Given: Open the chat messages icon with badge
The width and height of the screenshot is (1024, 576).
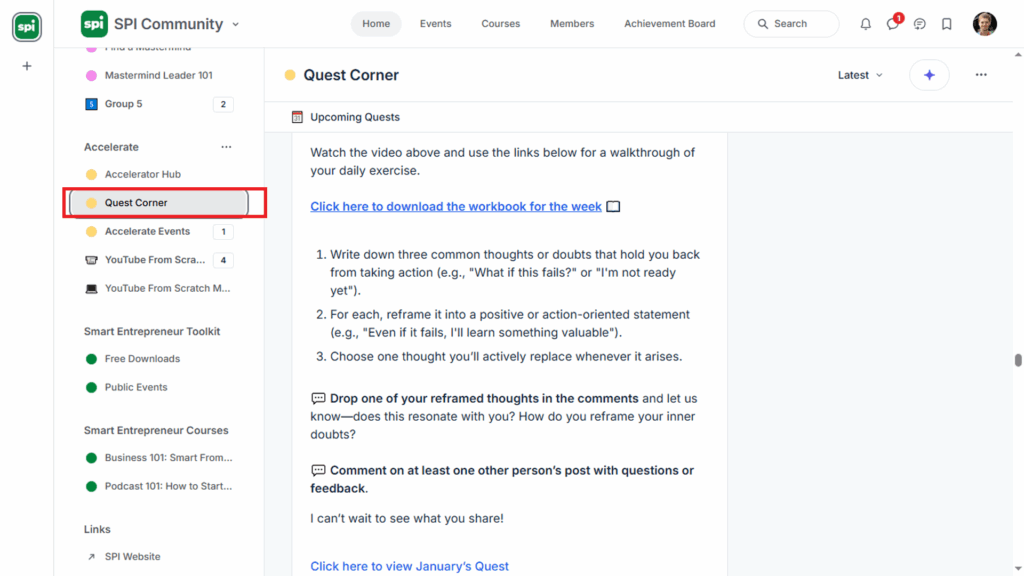Looking at the screenshot, I should click(893, 24).
